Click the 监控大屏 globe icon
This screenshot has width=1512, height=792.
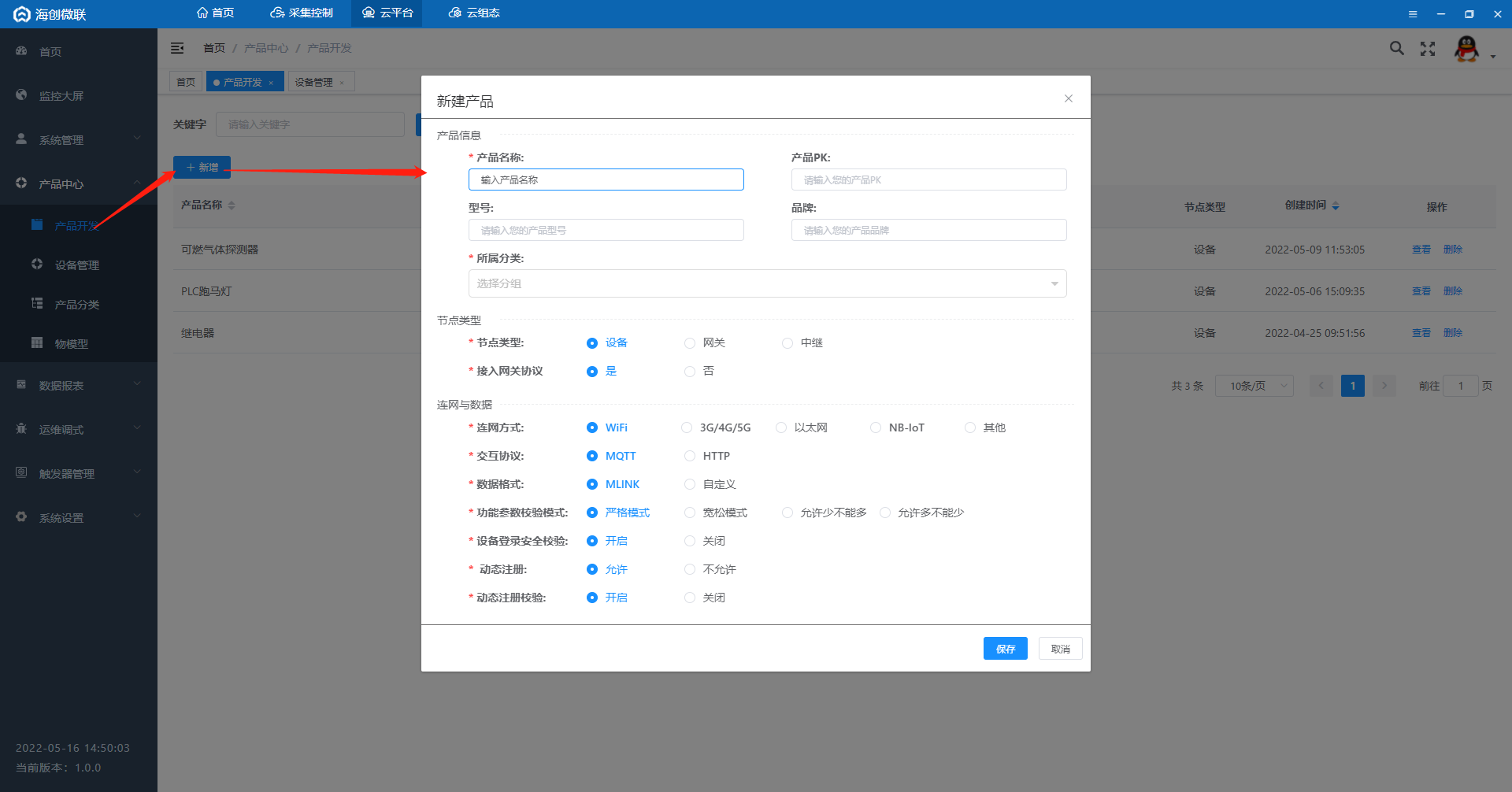[x=21, y=95]
